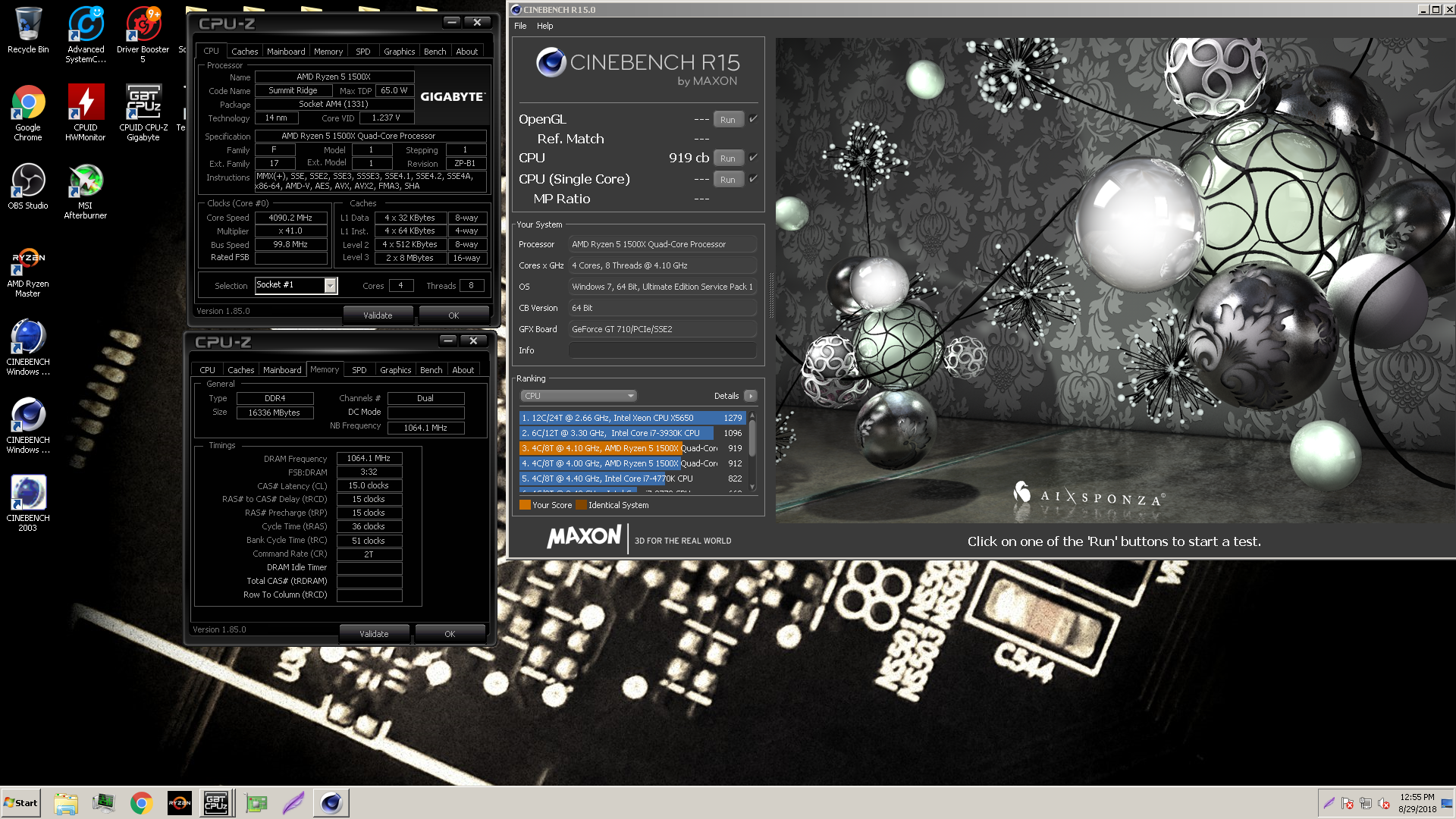Open File Explorer from the taskbar
Image resolution: width=1456 pixels, height=819 pixels.
66,803
